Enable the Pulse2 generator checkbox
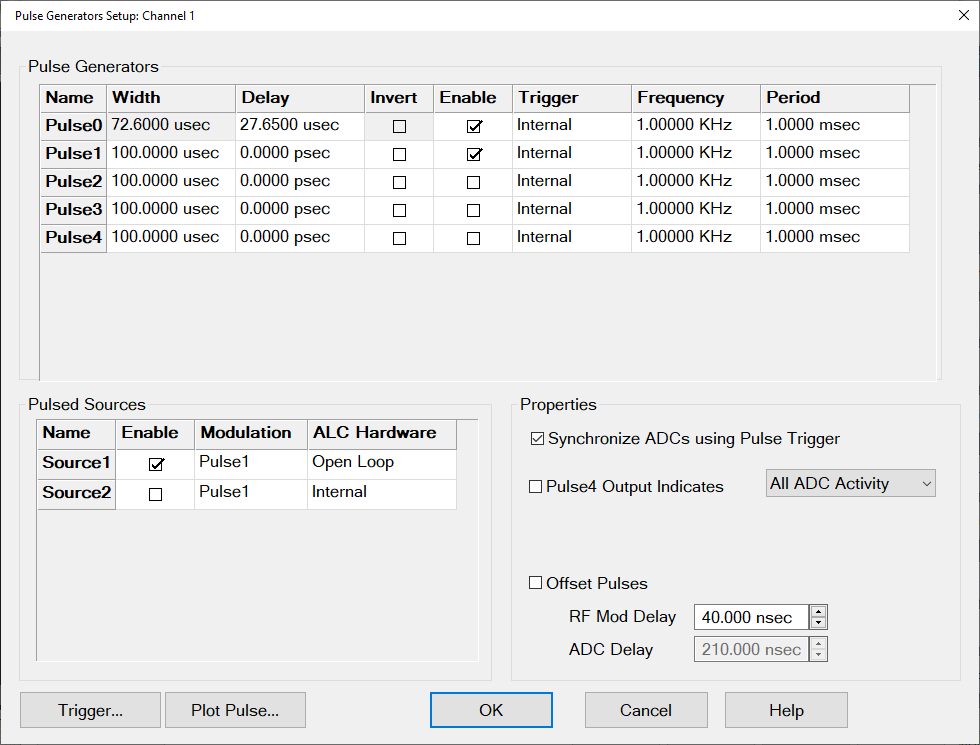Screen dimensions: 980x745 (474, 183)
